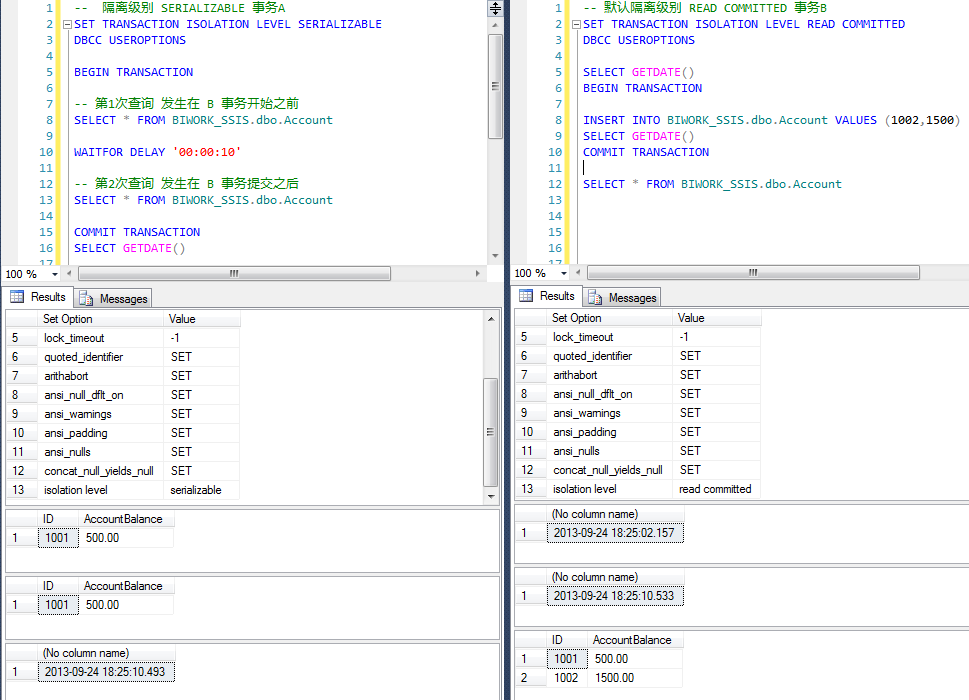Click the 'serializable' isolation level value cell
Image resolution: width=969 pixels, height=700 pixels.
point(196,490)
